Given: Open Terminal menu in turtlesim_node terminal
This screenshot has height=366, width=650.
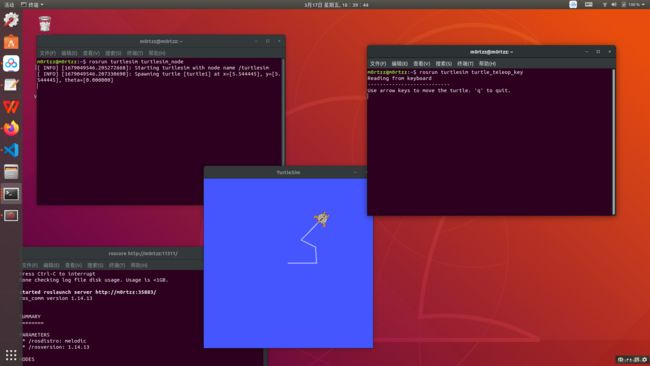Looking at the screenshot, I should 135,53.
